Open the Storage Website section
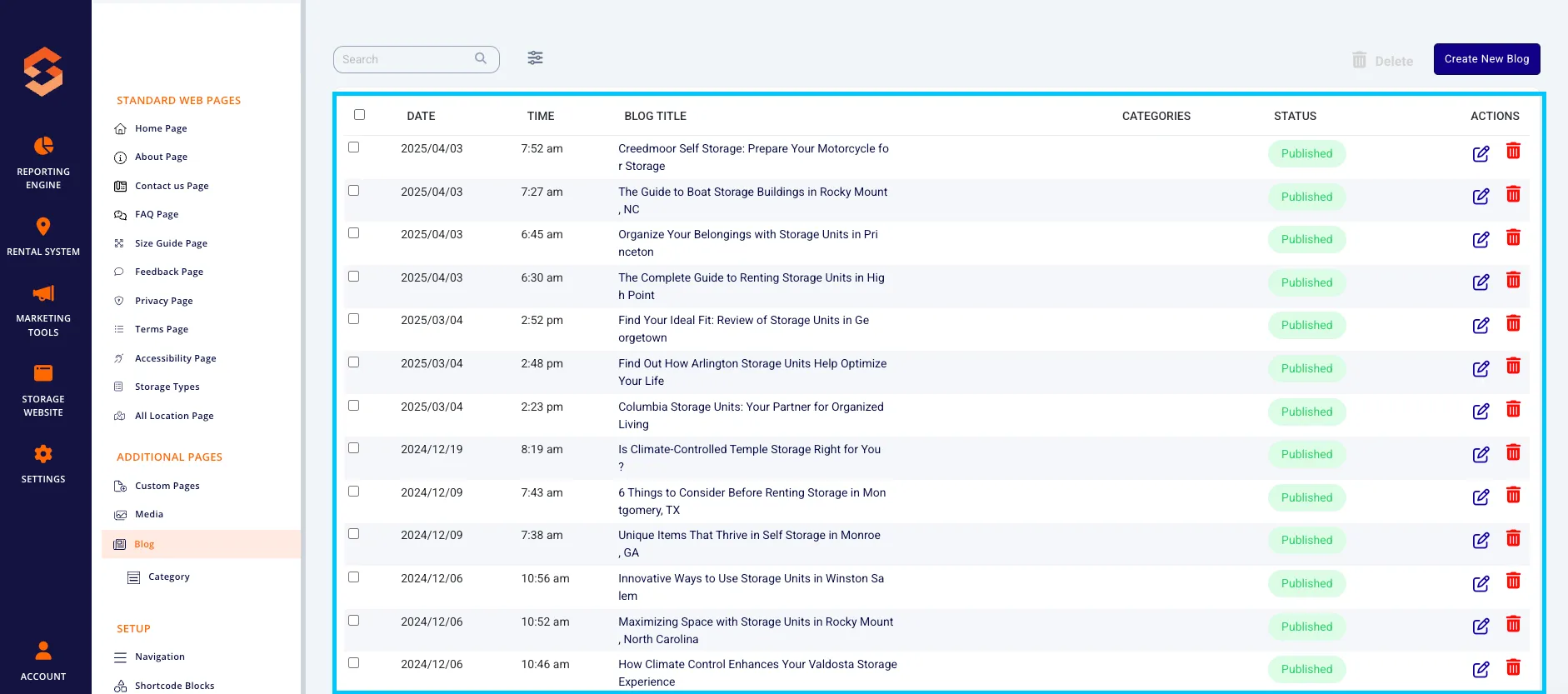Image resolution: width=1568 pixels, height=694 pixels. point(43,390)
